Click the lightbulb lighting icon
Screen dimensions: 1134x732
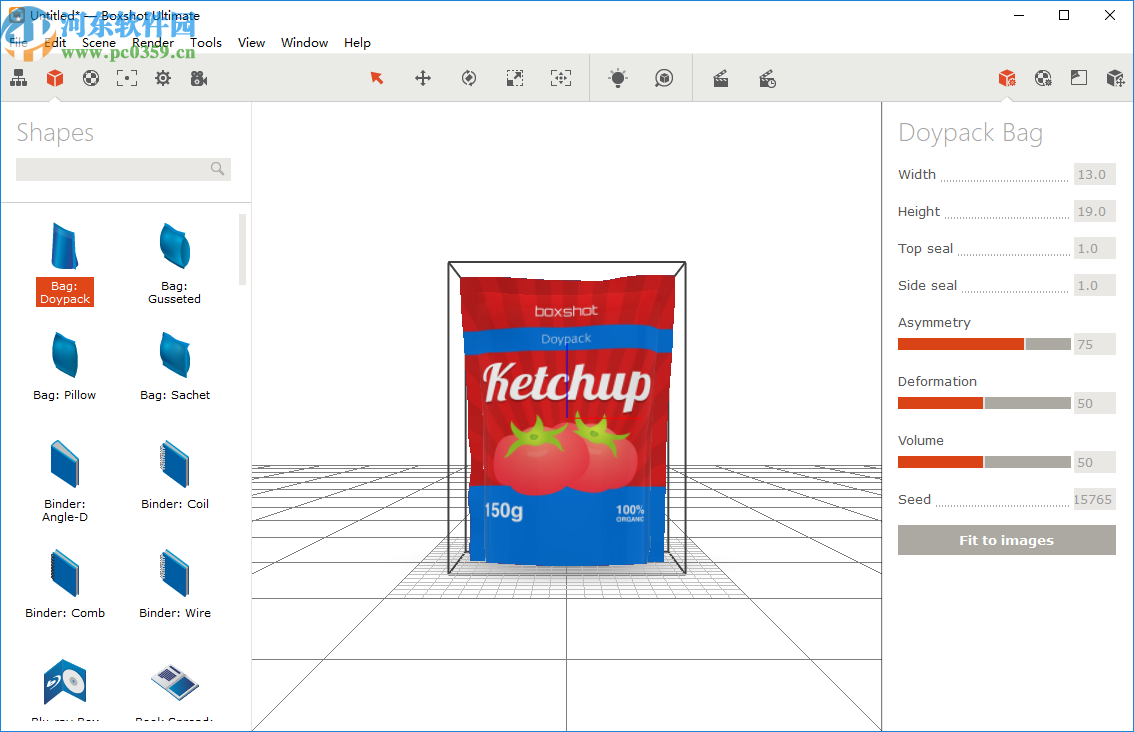tap(618, 78)
